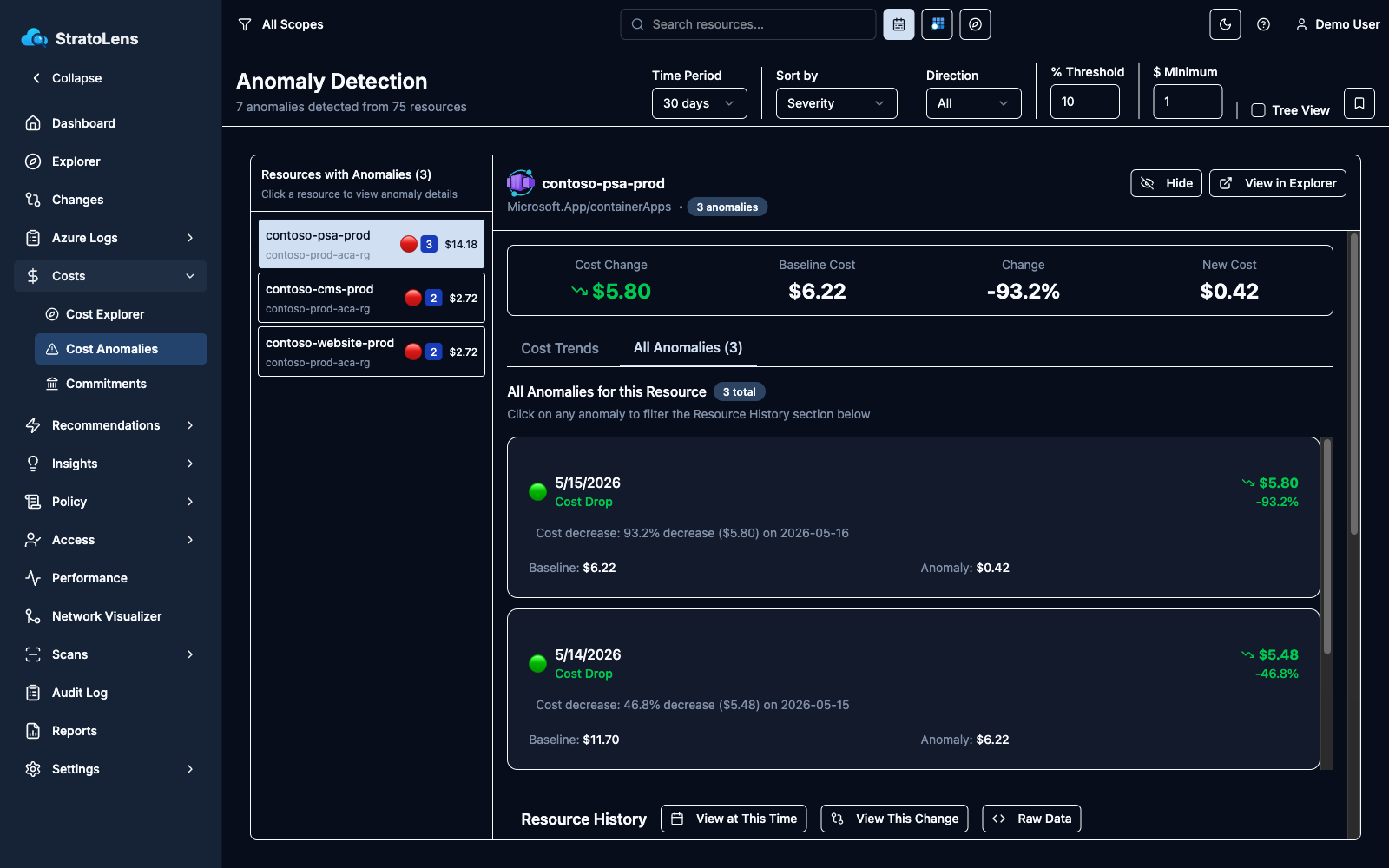This screenshot has height=868, width=1389.
Task: Hide the contoso-psa-prod resource
Action: point(1166,183)
